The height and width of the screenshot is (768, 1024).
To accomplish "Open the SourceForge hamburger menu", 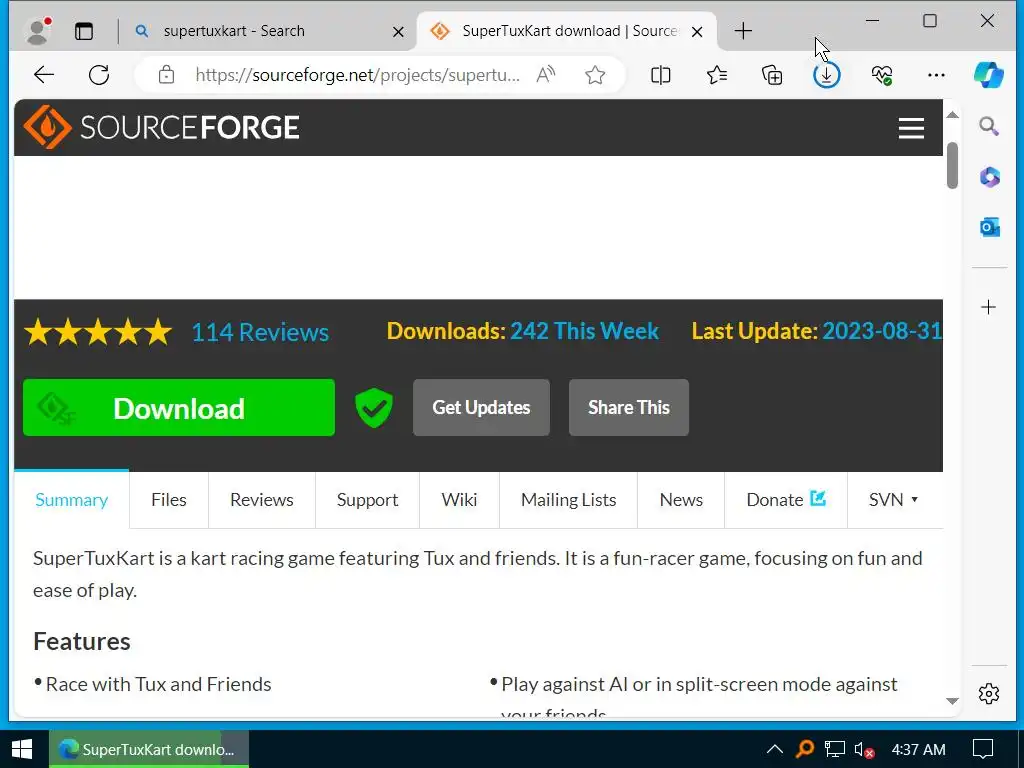I will coord(911,128).
